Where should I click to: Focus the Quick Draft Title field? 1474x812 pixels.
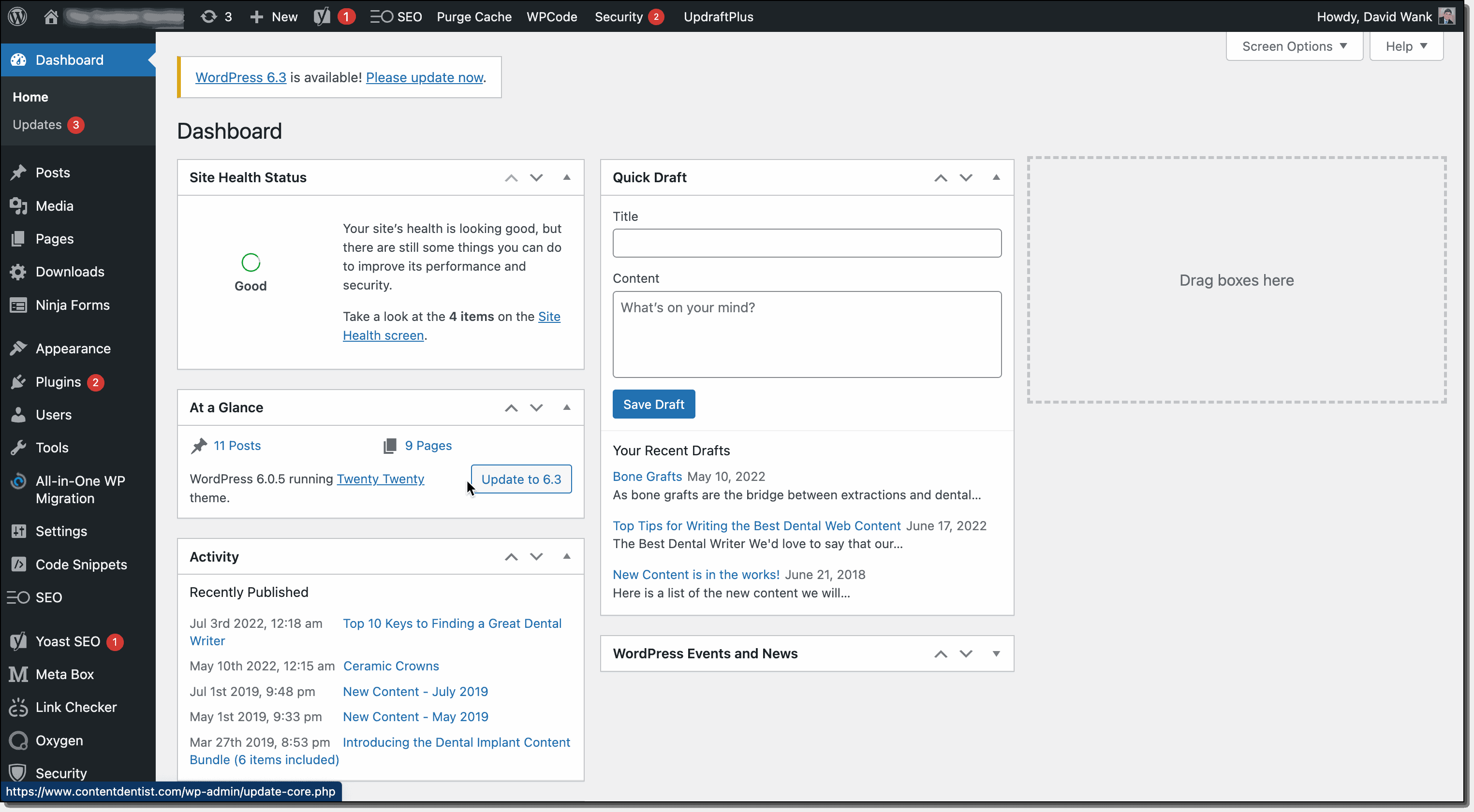pyautogui.click(x=807, y=243)
